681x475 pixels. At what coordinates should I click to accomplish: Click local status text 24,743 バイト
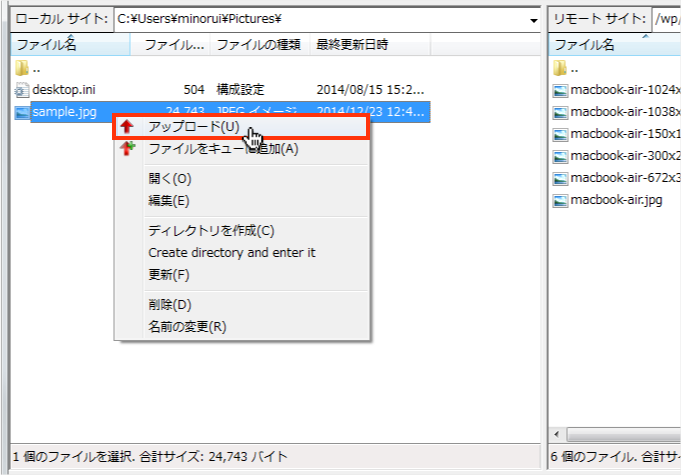(248, 457)
